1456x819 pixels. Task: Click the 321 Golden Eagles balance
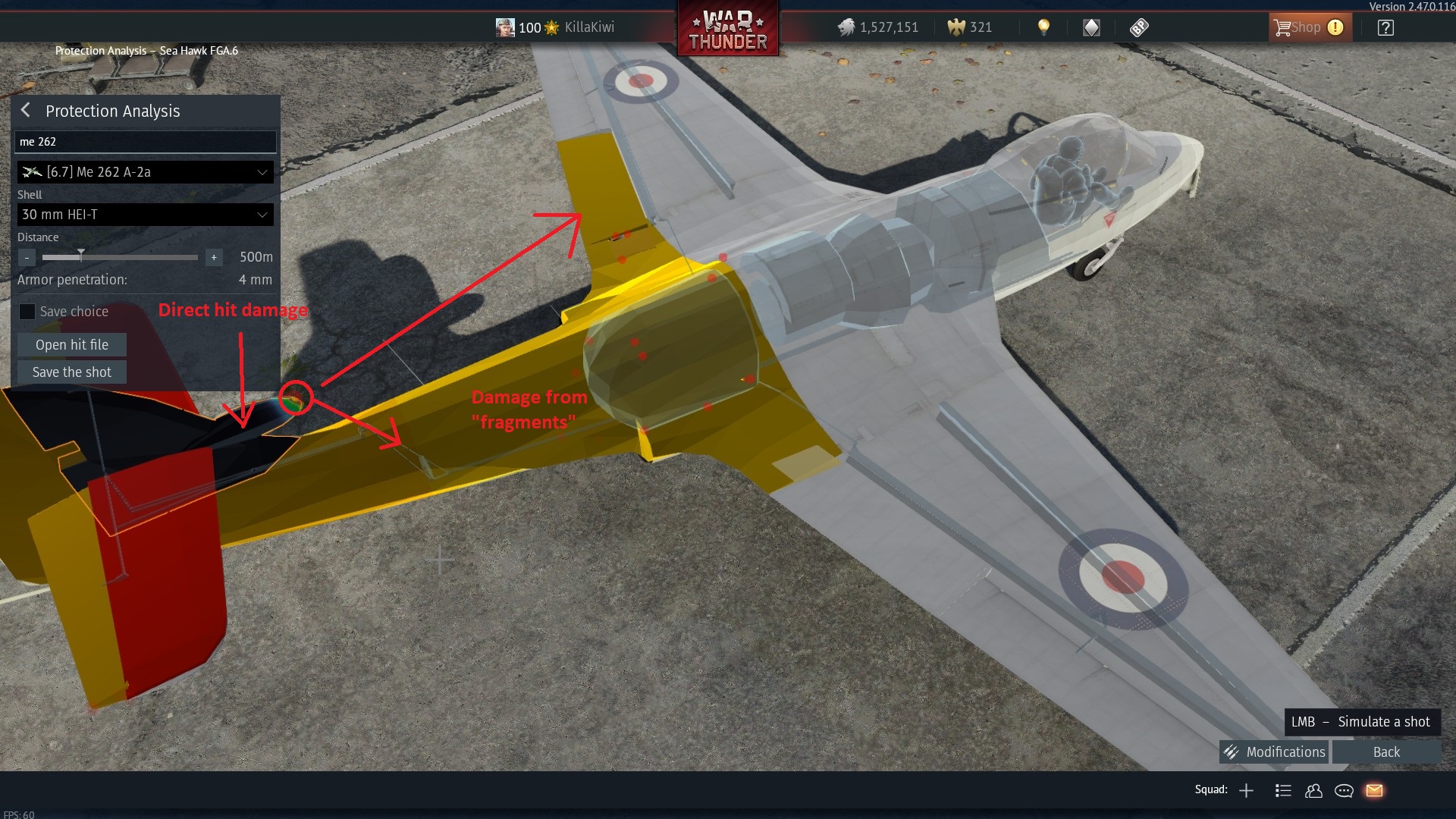[x=981, y=27]
